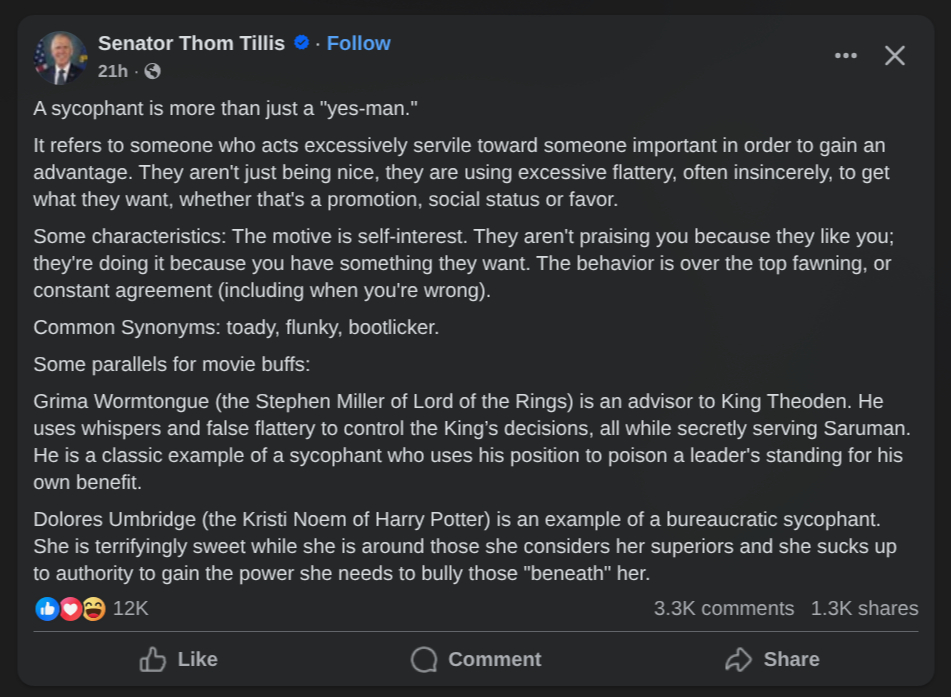This screenshot has height=697, width=951.
Task: Click the Like thumbs-up button icon
Action: click(153, 659)
